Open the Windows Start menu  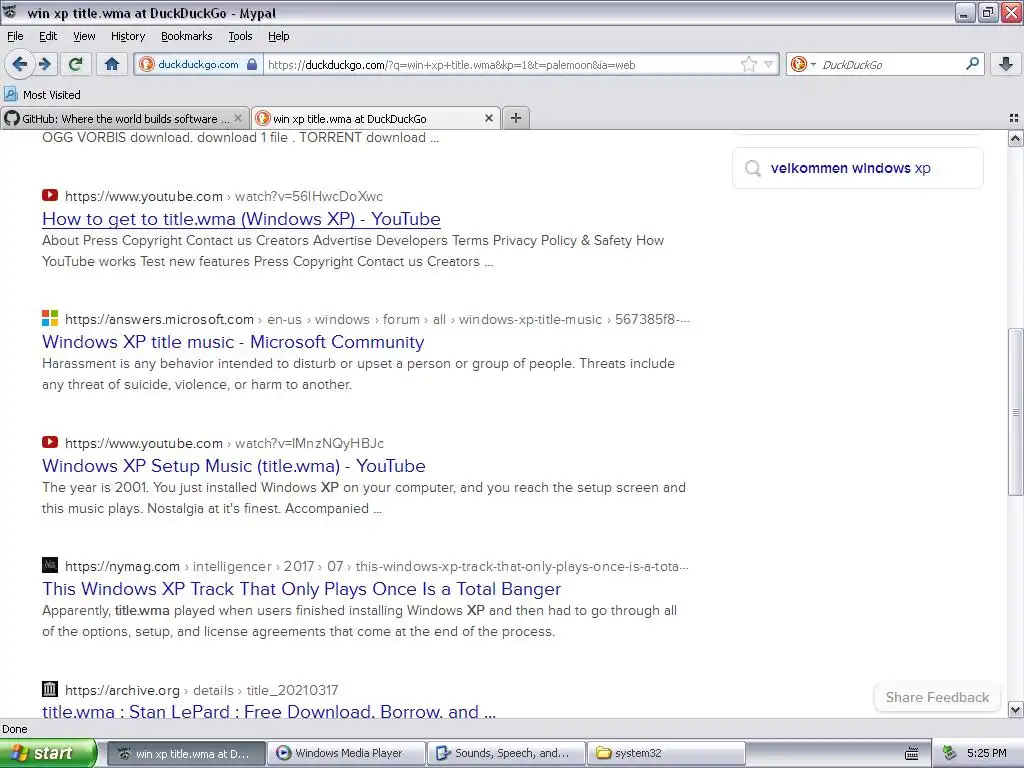(x=48, y=753)
